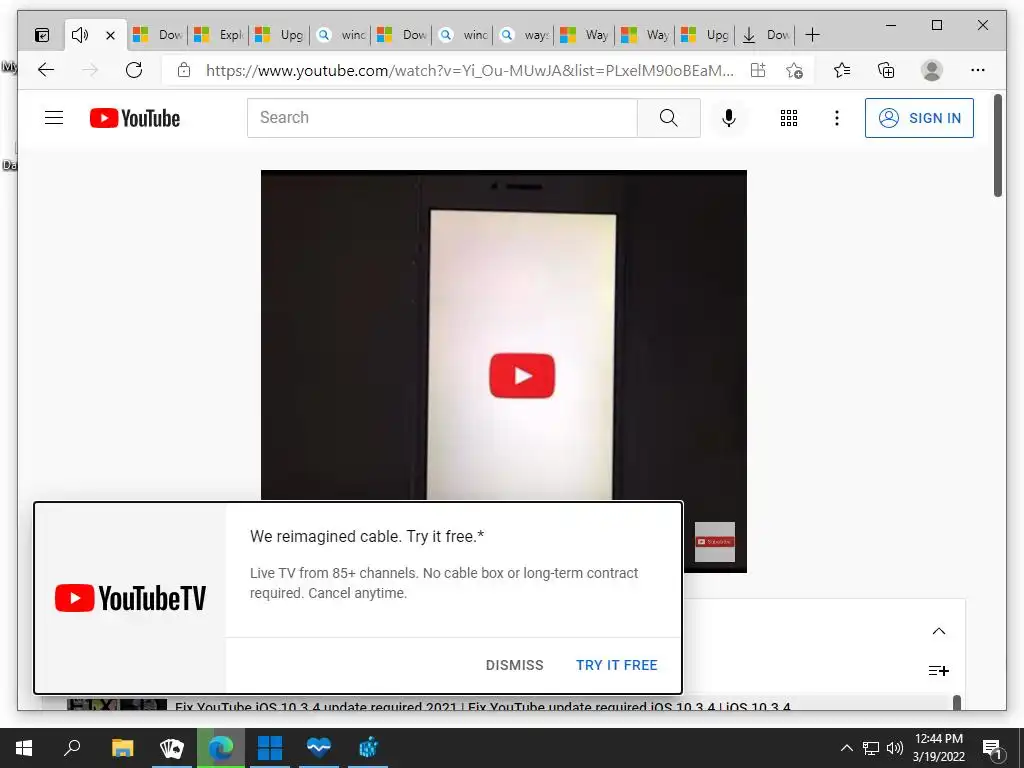Open the PC Health Check taskbar app
The image size is (1024, 768).
319,748
